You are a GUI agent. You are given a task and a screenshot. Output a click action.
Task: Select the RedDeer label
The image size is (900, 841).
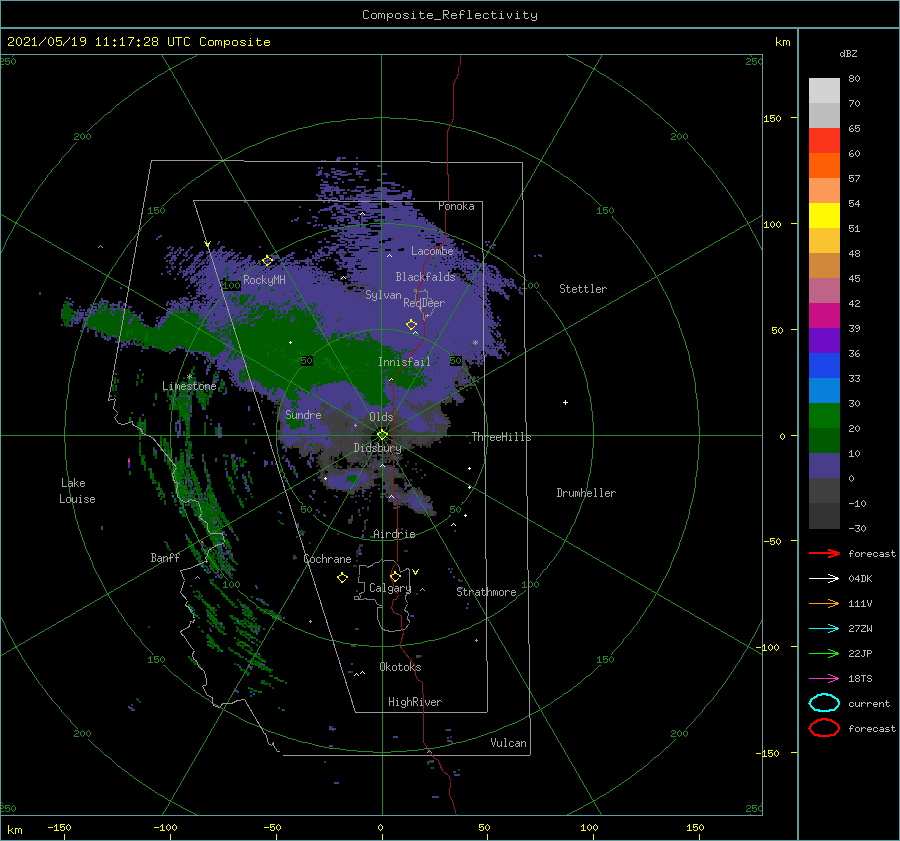[424, 303]
